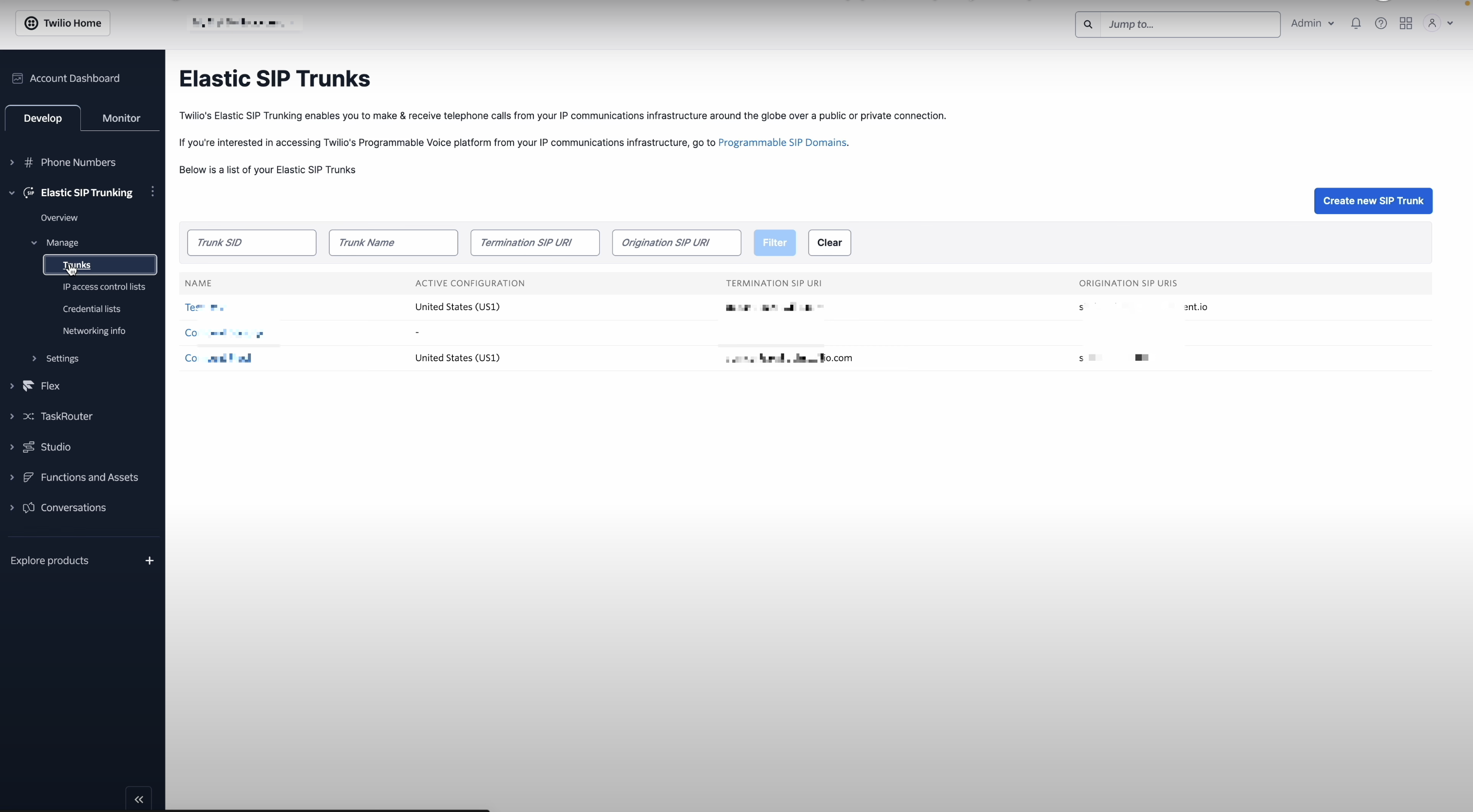1473x812 pixels.
Task: Click the Twilio Home button
Action: tap(63, 23)
